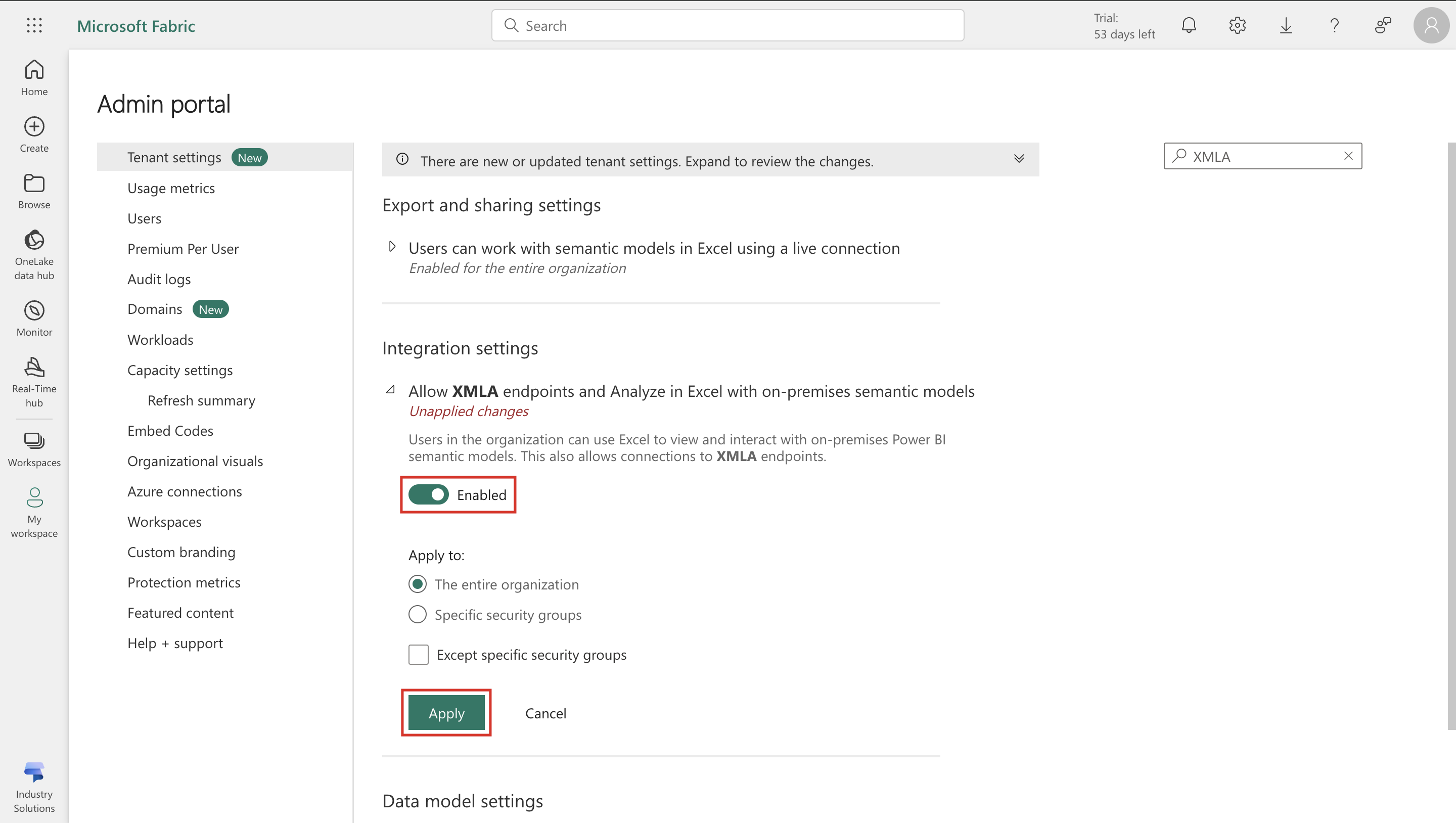Screen dimensions: 1456x823
Task: Clear the XMLA settings filter
Action: [x=1348, y=156]
